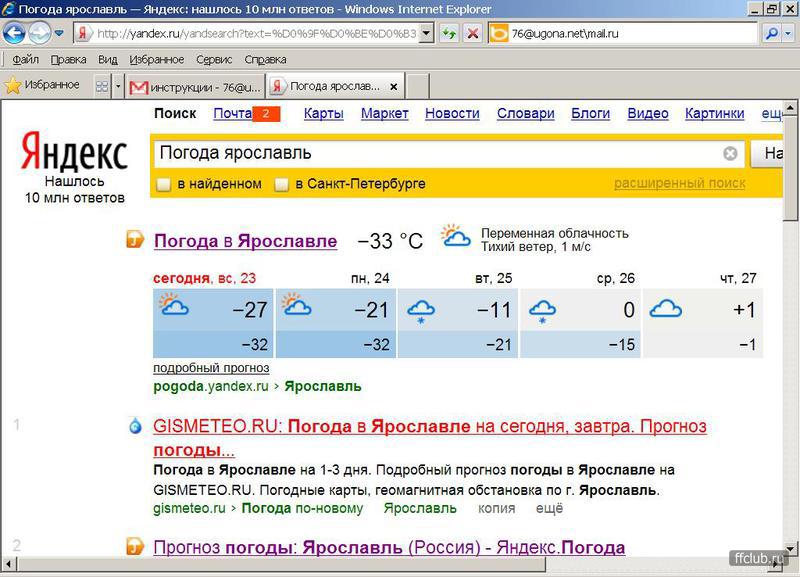Image resolution: width=800 pixels, height=577 pixels.
Task: Click the Яндекс logo
Action: pos(74,151)
